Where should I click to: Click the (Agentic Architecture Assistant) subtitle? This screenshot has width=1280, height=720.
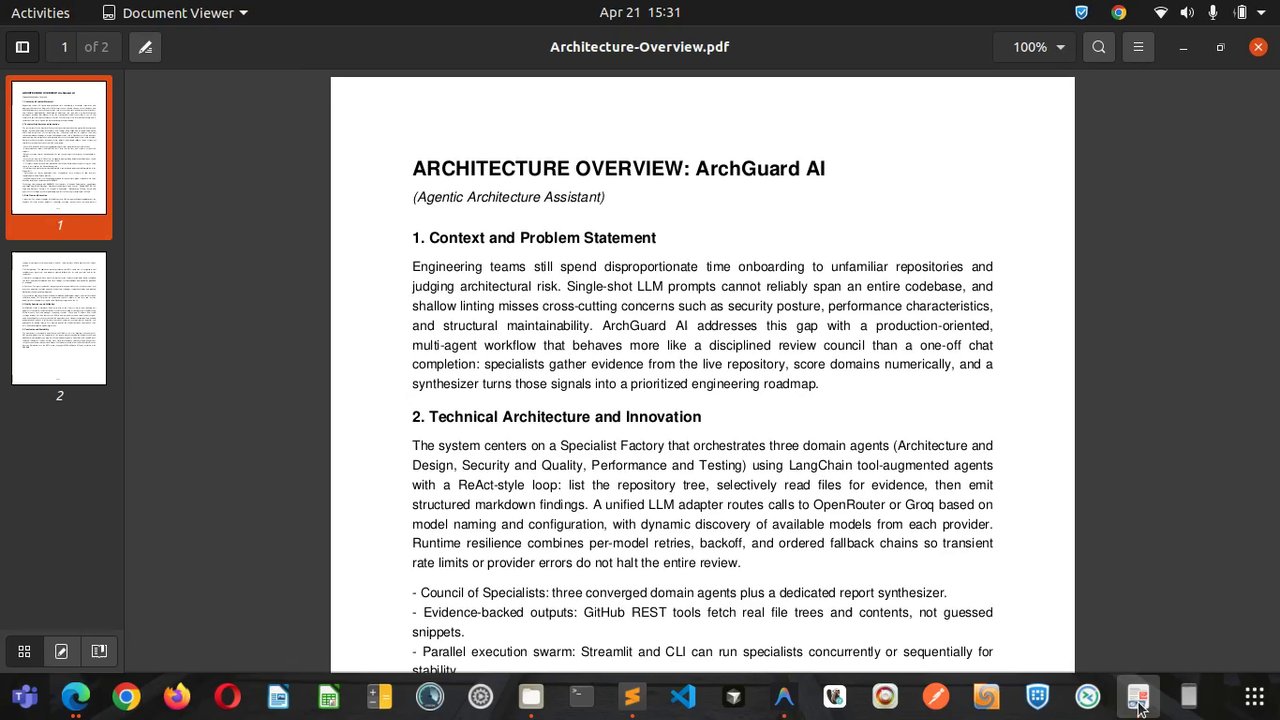(x=509, y=197)
